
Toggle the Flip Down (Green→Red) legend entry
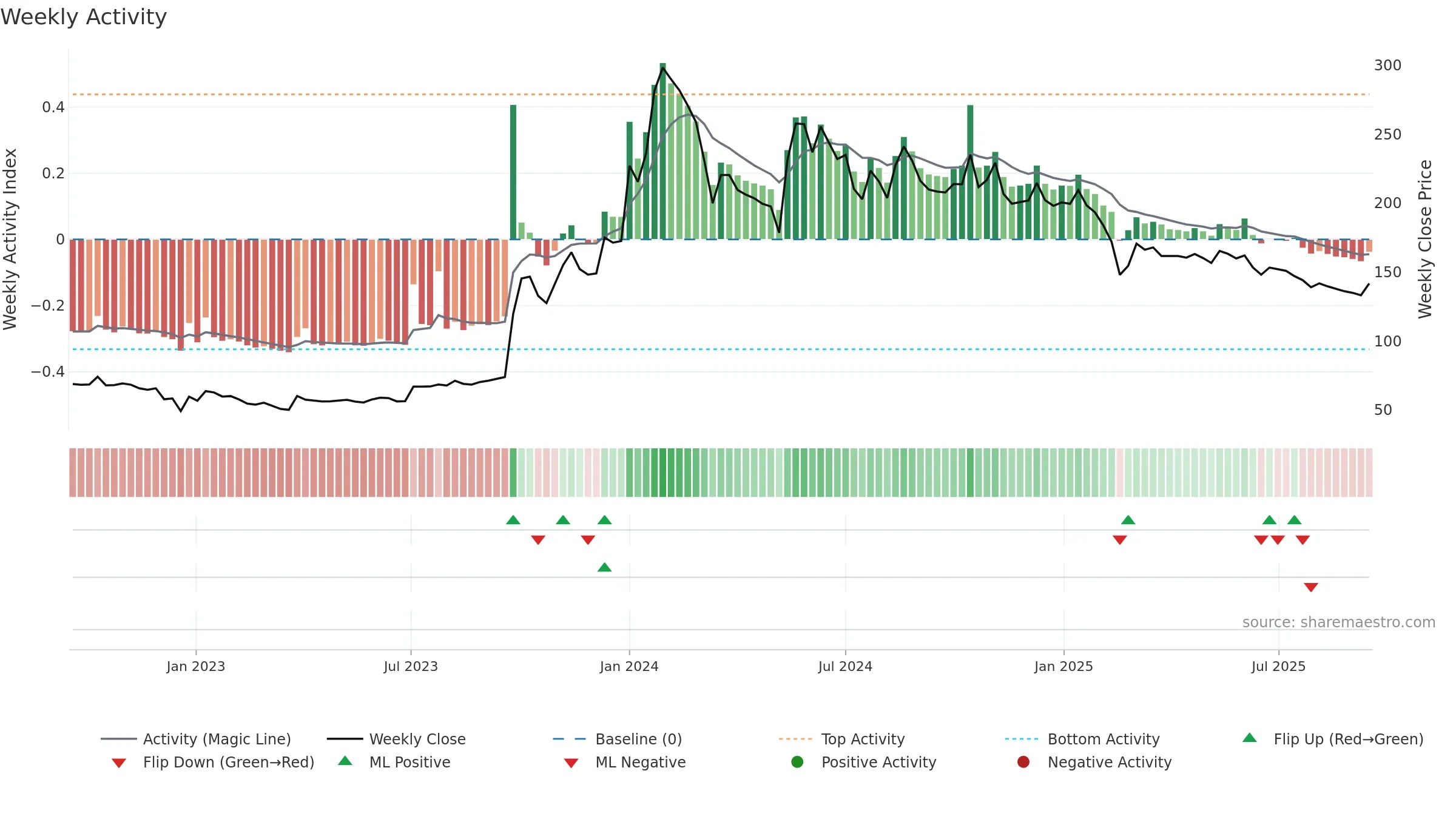pos(212,762)
